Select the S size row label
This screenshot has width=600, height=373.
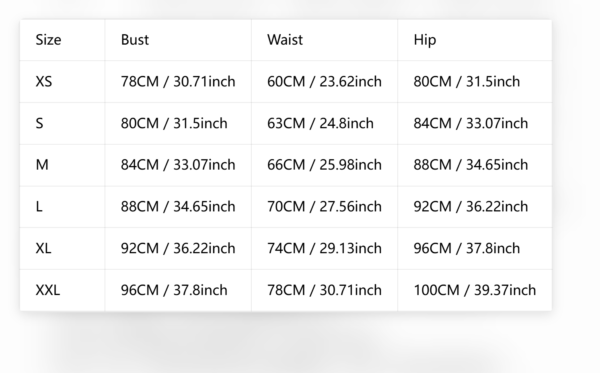click(39, 123)
